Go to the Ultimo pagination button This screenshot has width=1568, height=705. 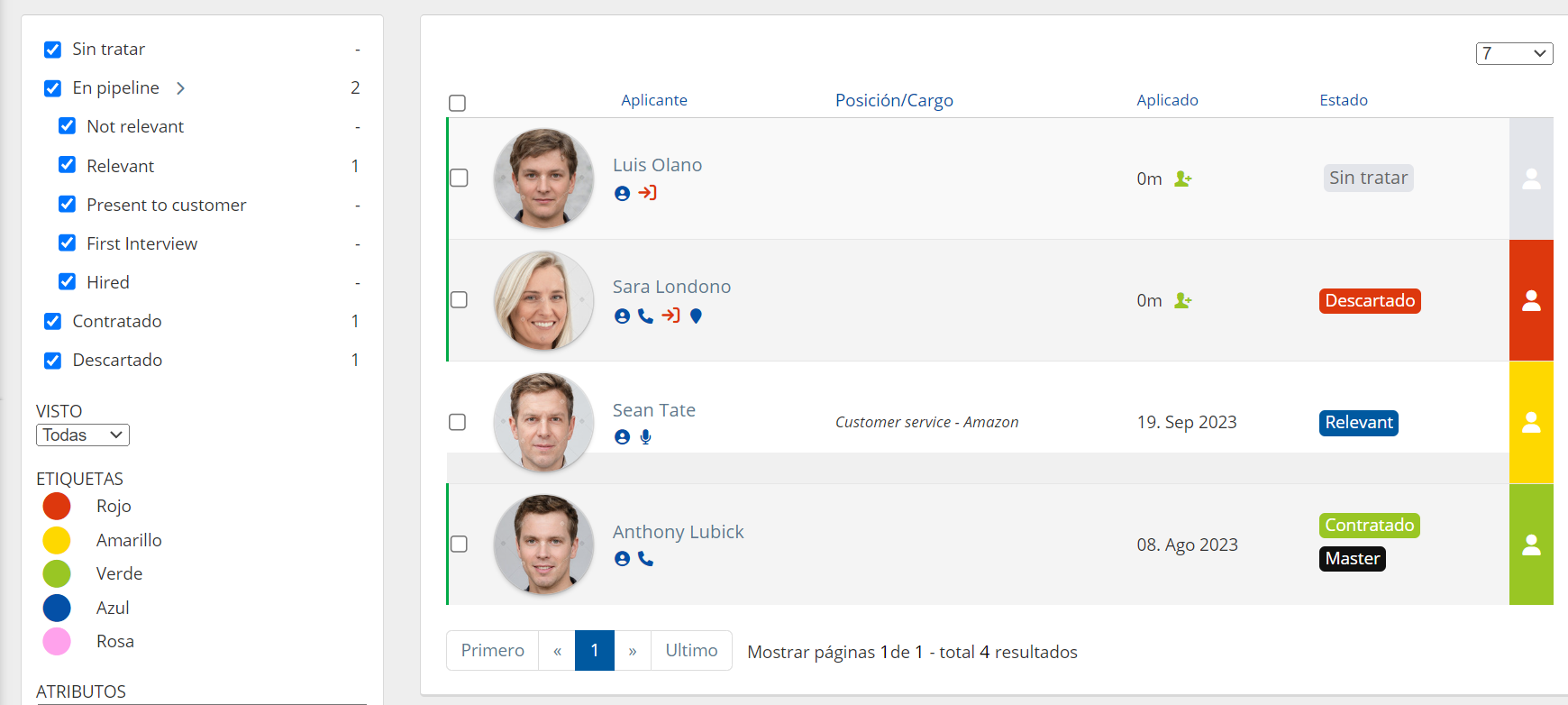coord(691,651)
